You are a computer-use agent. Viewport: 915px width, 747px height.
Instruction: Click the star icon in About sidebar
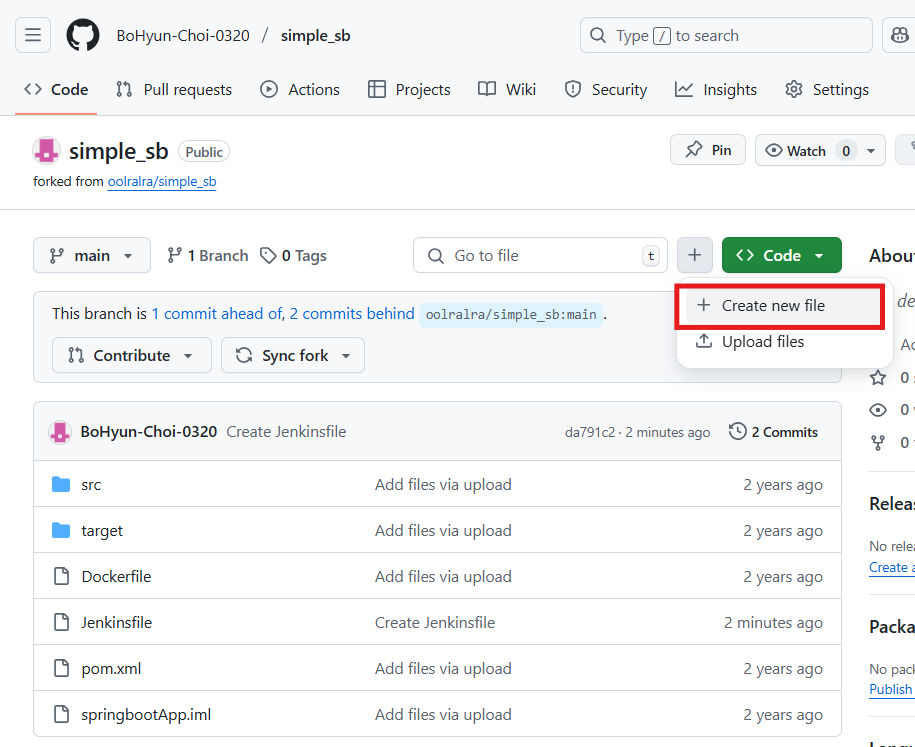[878, 378]
